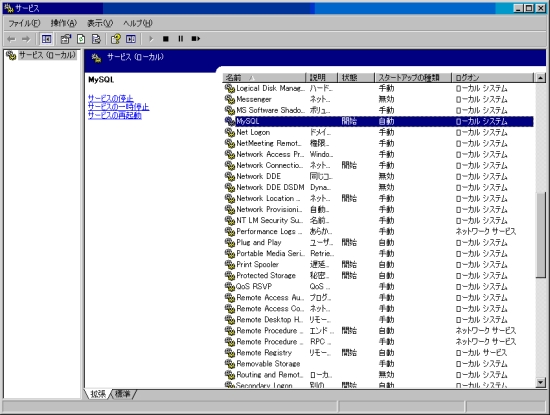Screen dimensions: 550x415
Task: Click the vertical scrollbar thumb
Action: click(x=541, y=235)
